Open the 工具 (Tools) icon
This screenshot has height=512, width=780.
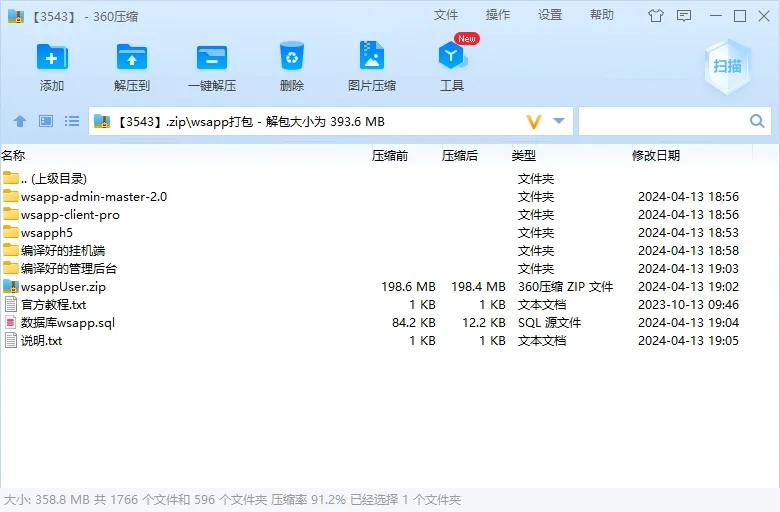click(452, 56)
